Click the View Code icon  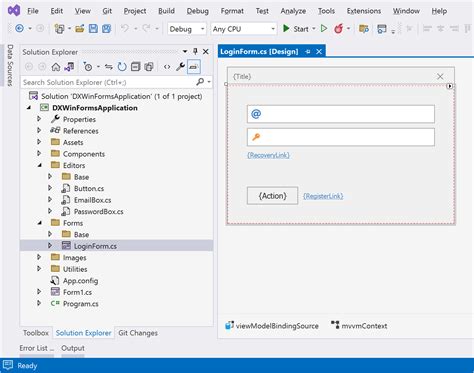click(x=167, y=67)
